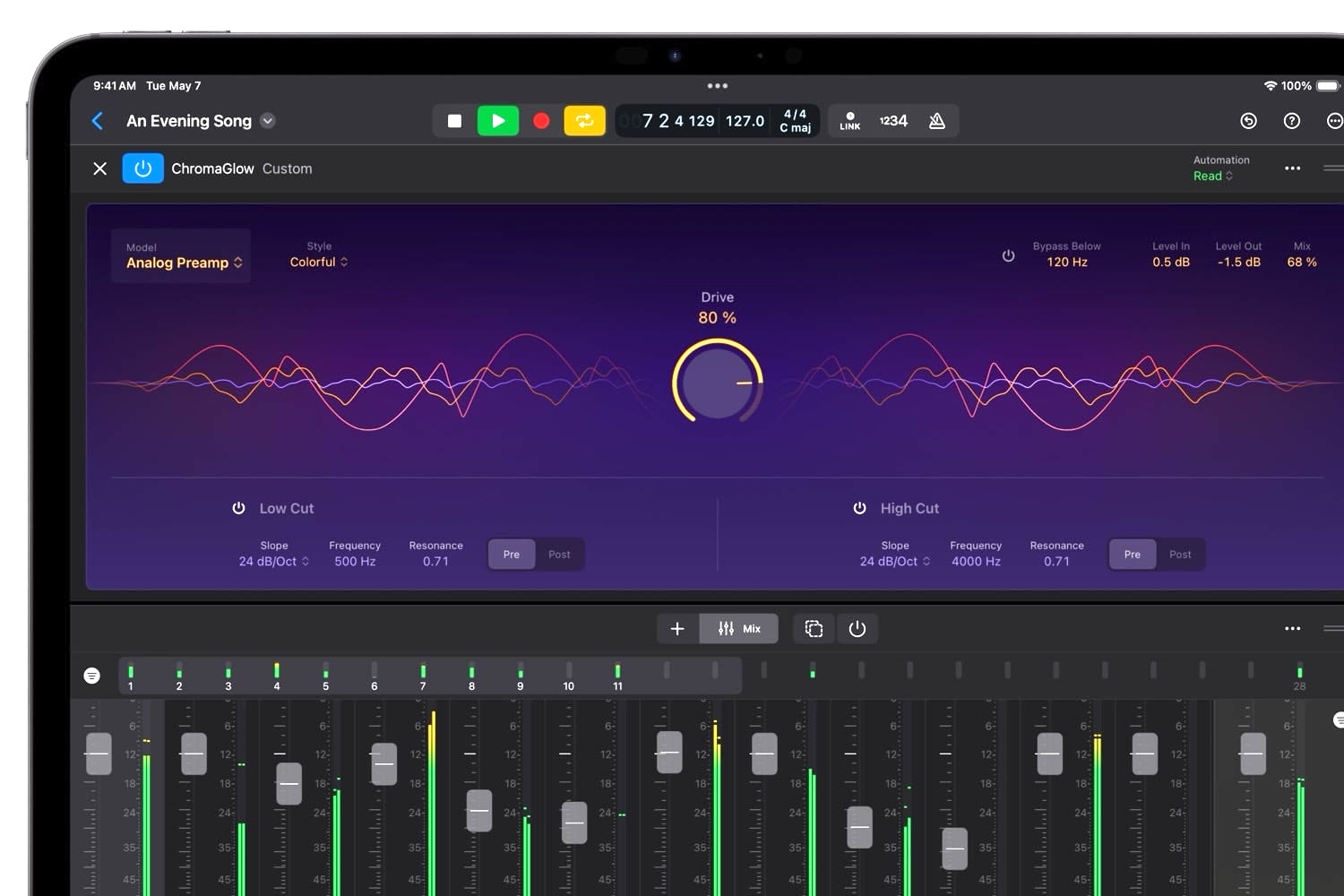This screenshot has height=896, width=1344.
Task: Select Low Cut Frequency 500 Hz
Action: 355,561
